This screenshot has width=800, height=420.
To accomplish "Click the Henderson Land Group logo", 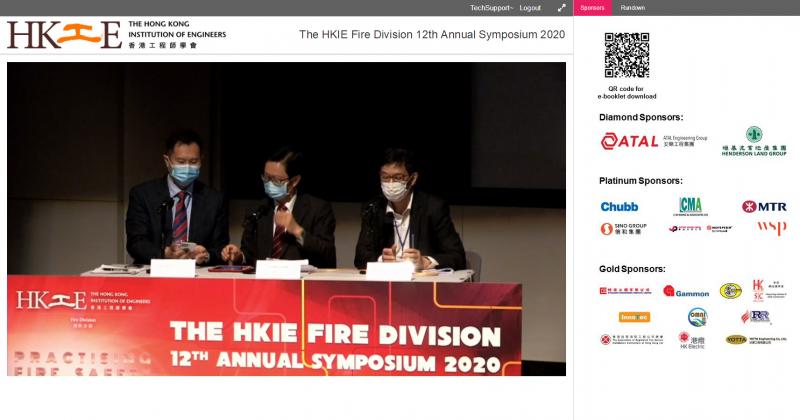I will pos(754,141).
